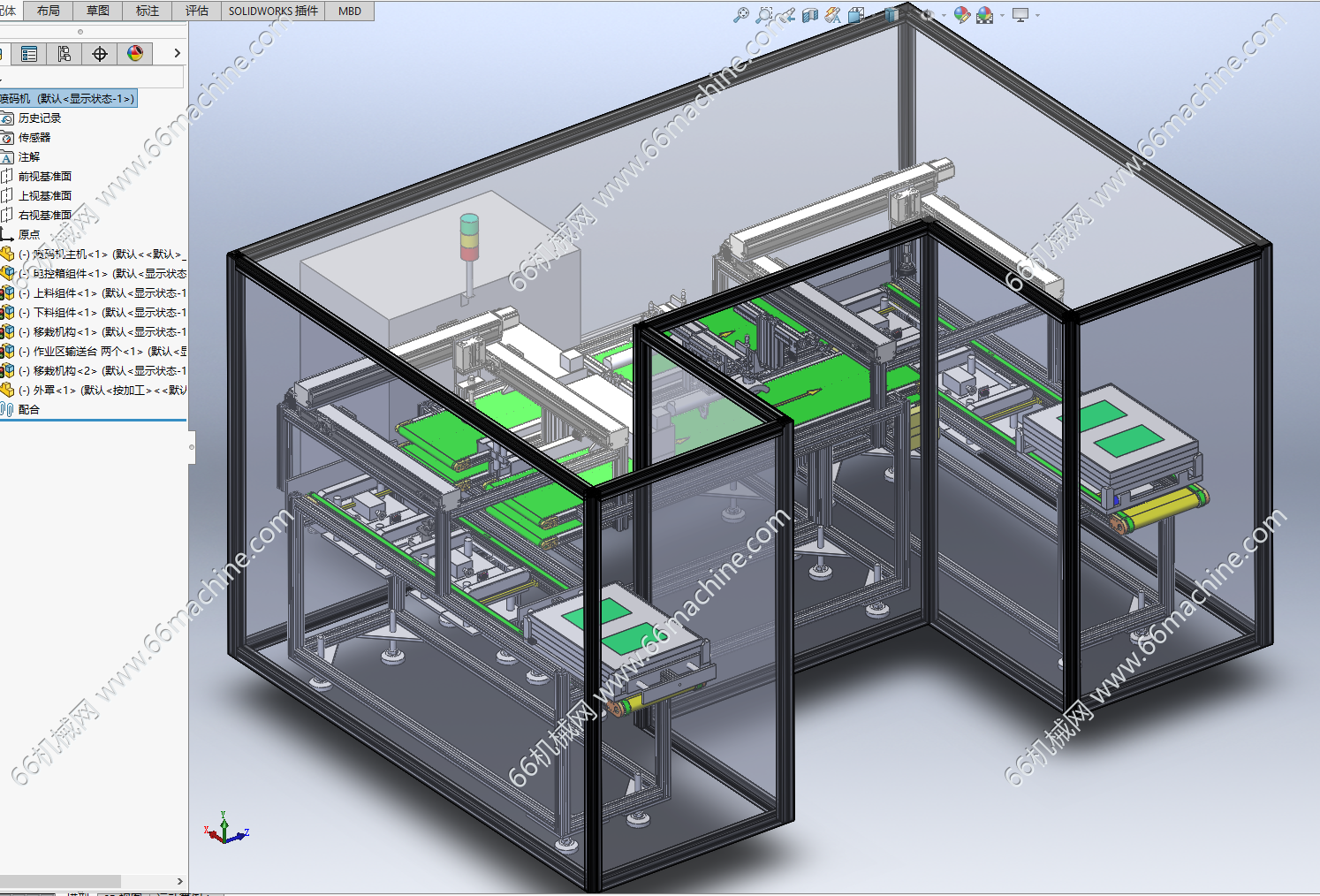This screenshot has height=896, width=1320.
Task: Select the Zoom to Area tool
Action: [x=764, y=15]
